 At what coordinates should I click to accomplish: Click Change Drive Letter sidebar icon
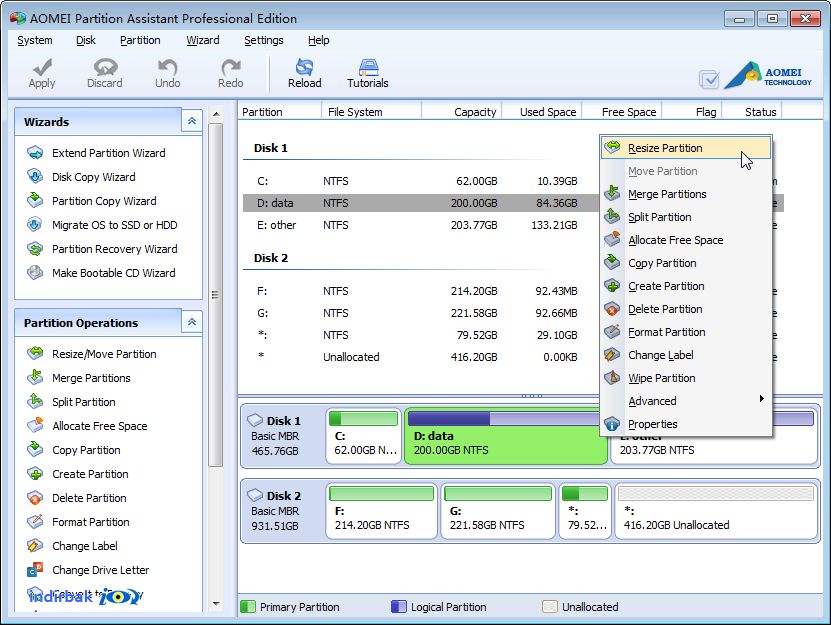point(35,570)
